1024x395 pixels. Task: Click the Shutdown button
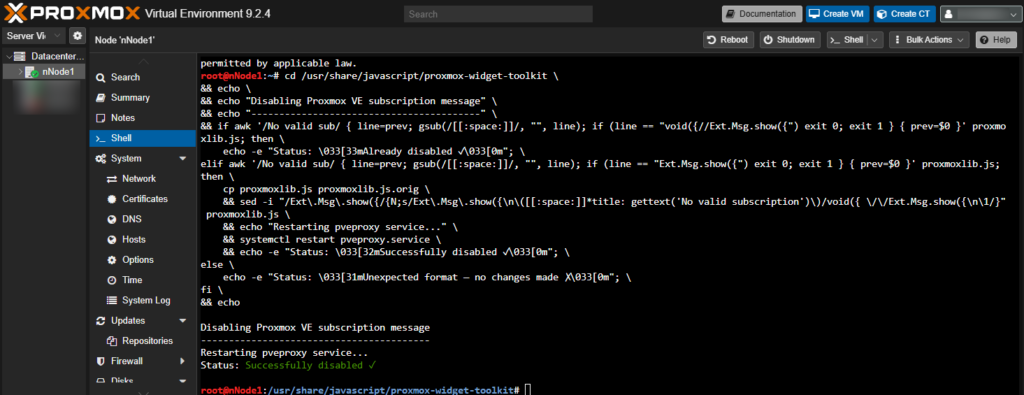pos(790,40)
